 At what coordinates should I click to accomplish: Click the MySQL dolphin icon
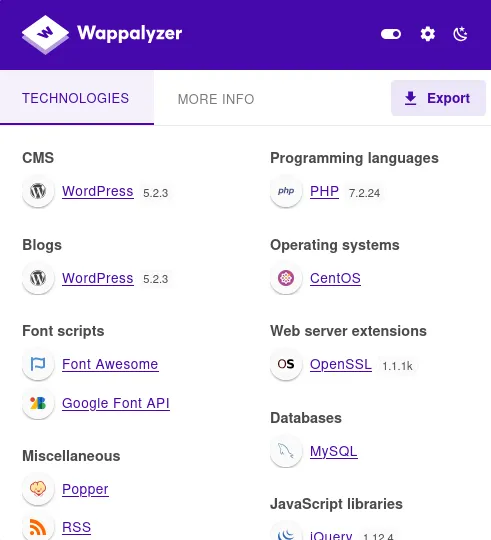coord(286,451)
